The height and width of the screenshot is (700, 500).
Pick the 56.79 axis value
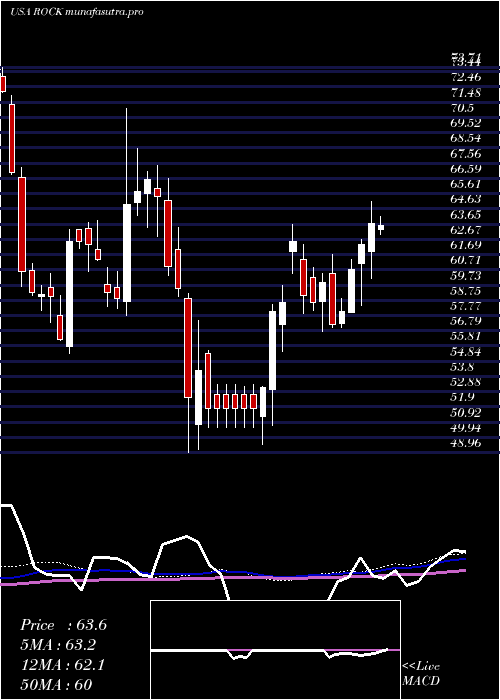pos(466,321)
